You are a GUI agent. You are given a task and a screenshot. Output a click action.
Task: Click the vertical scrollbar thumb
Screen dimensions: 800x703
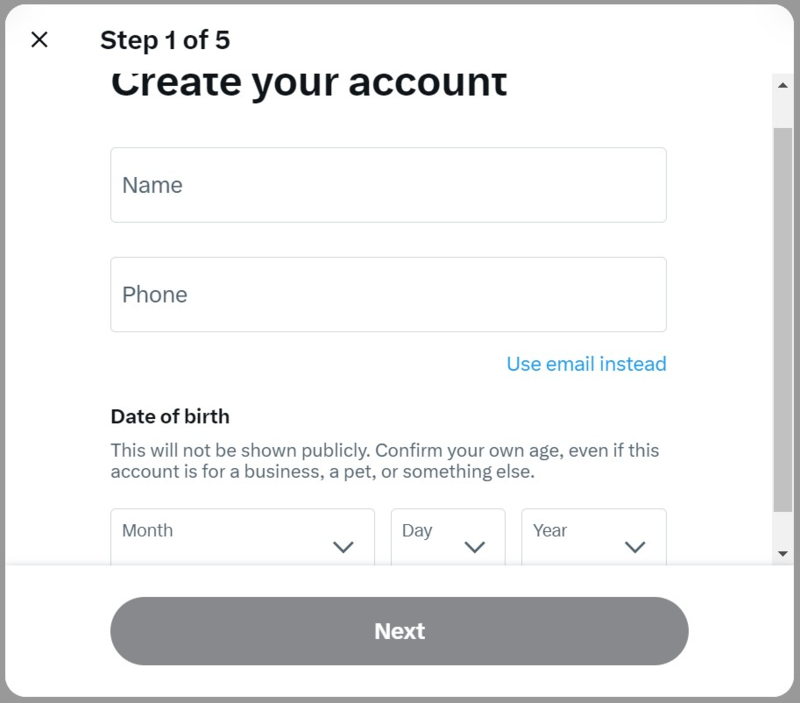[783, 320]
